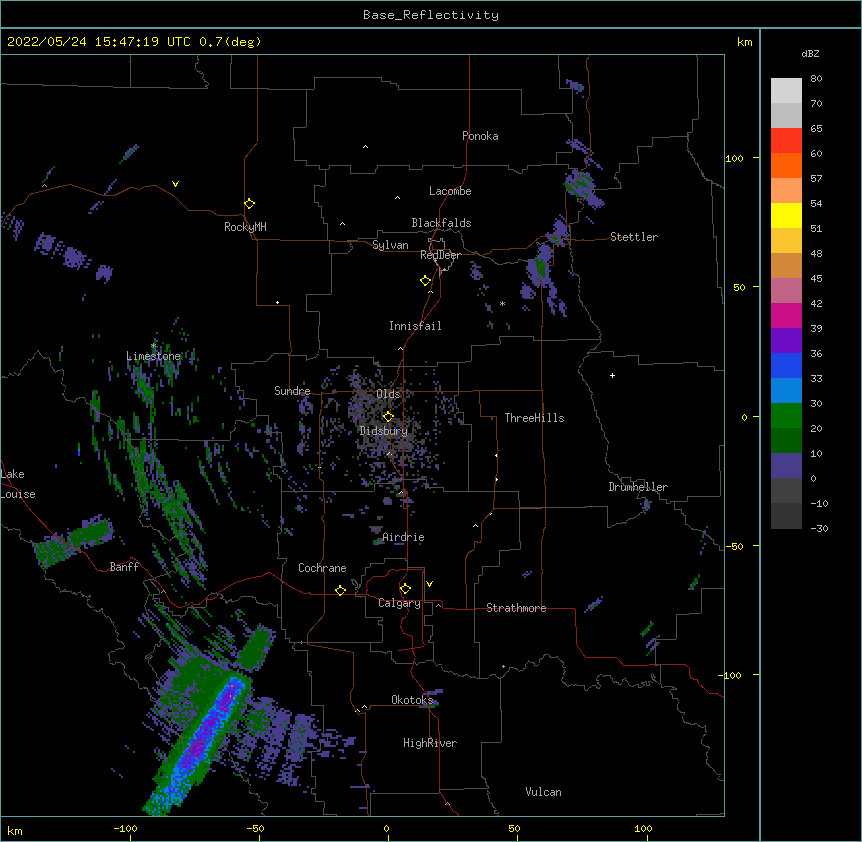Click the Sylvan label
The image size is (862, 842).
pyautogui.click(x=390, y=245)
